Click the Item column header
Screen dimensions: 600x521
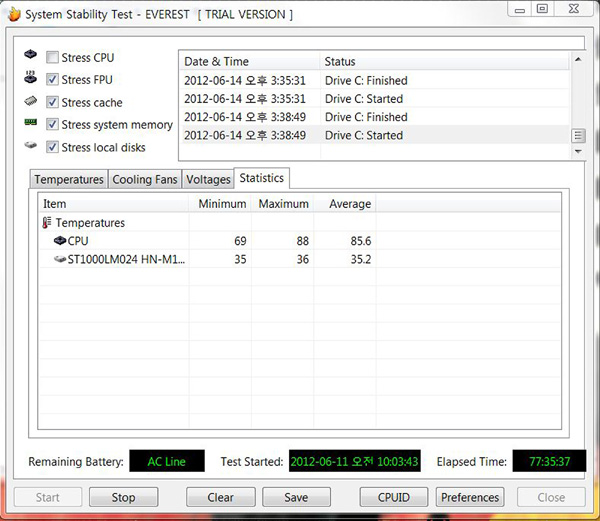pos(114,204)
